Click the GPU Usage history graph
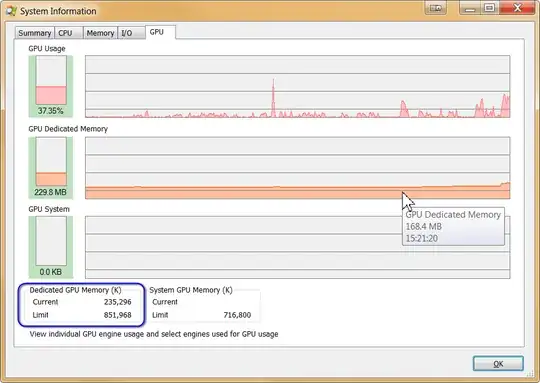Viewport: 540px width, 383px height. click(298, 86)
